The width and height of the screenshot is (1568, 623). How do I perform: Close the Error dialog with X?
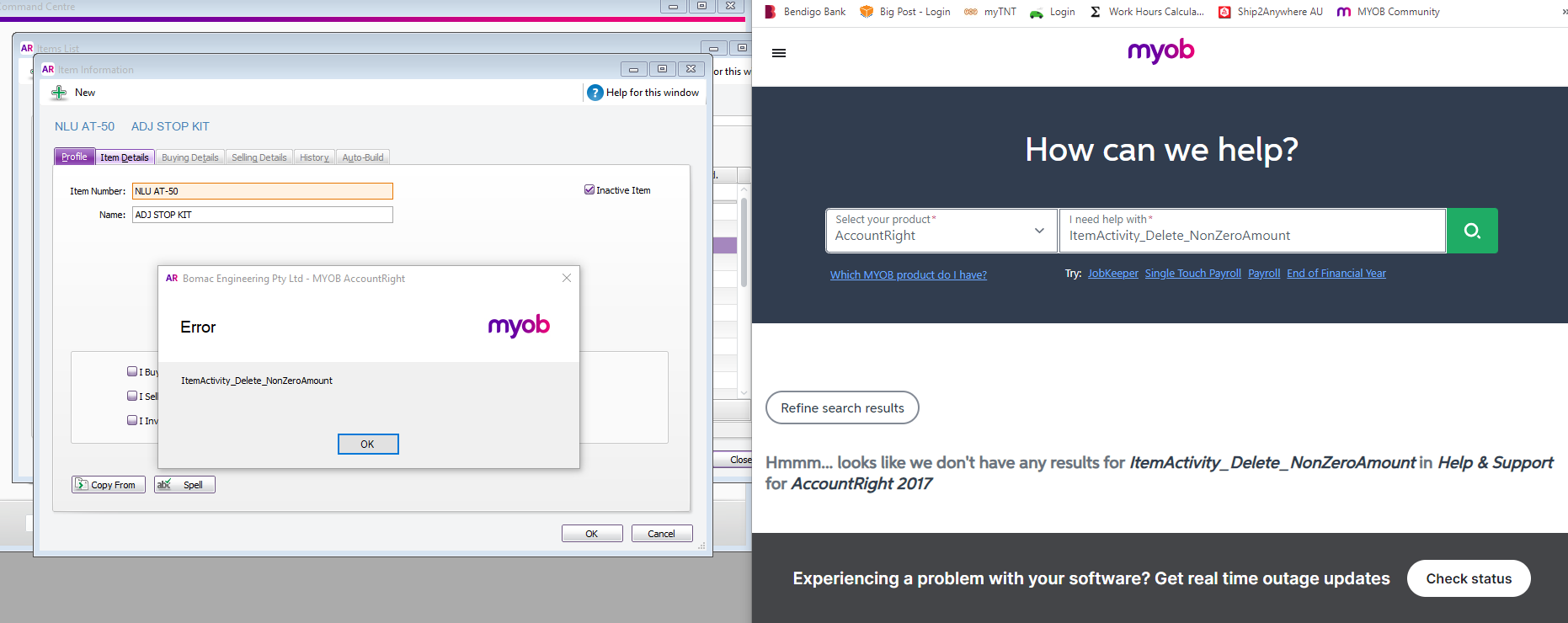(567, 278)
